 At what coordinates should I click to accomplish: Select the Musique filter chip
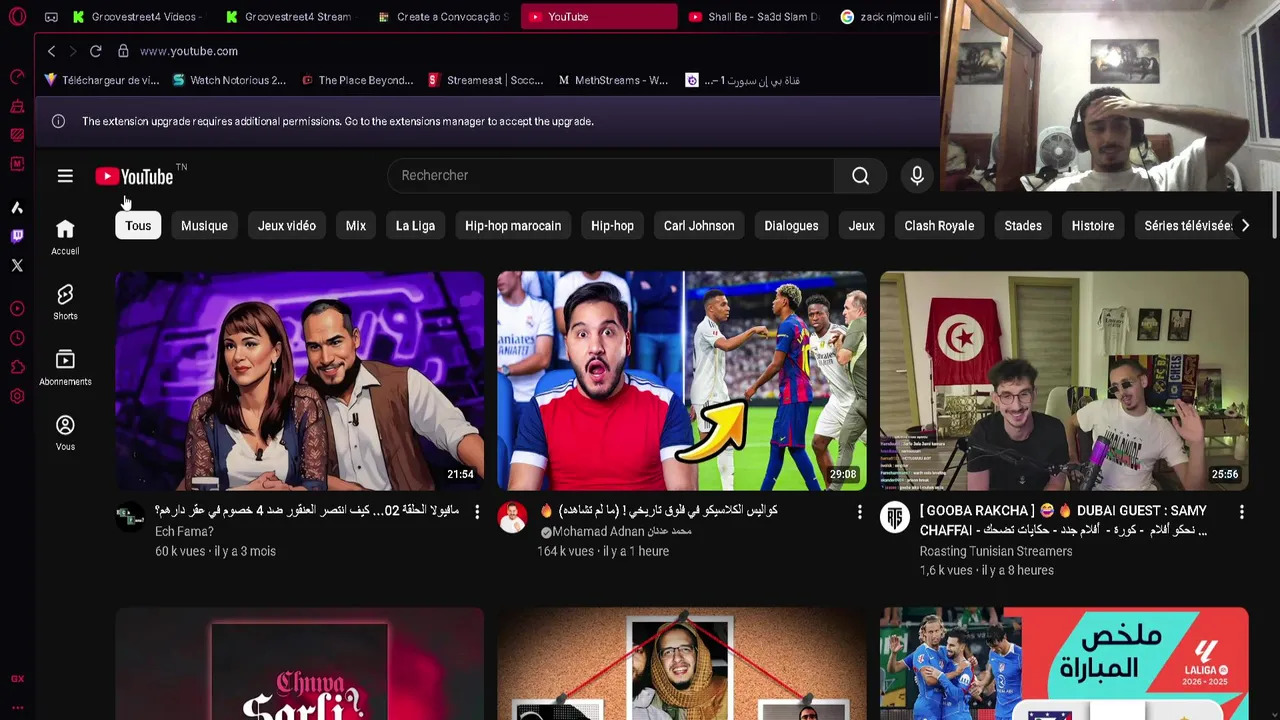pos(204,226)
